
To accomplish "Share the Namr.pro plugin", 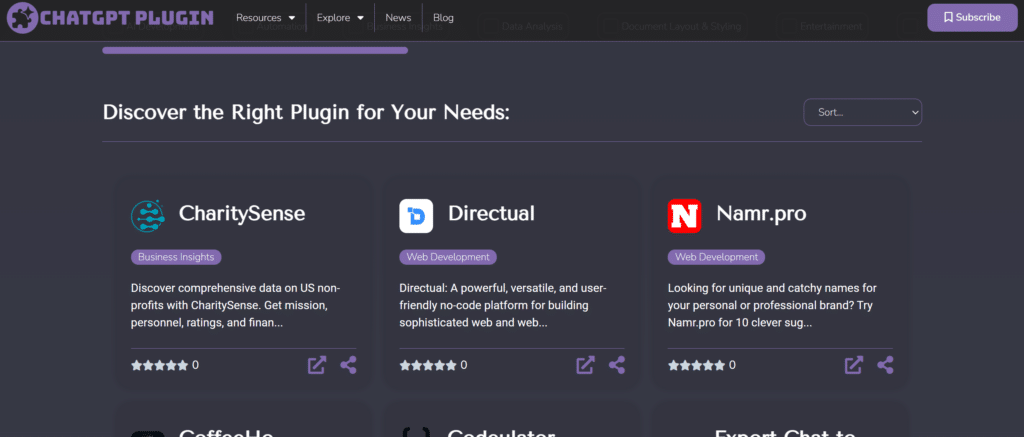I will tap(886, 365).
